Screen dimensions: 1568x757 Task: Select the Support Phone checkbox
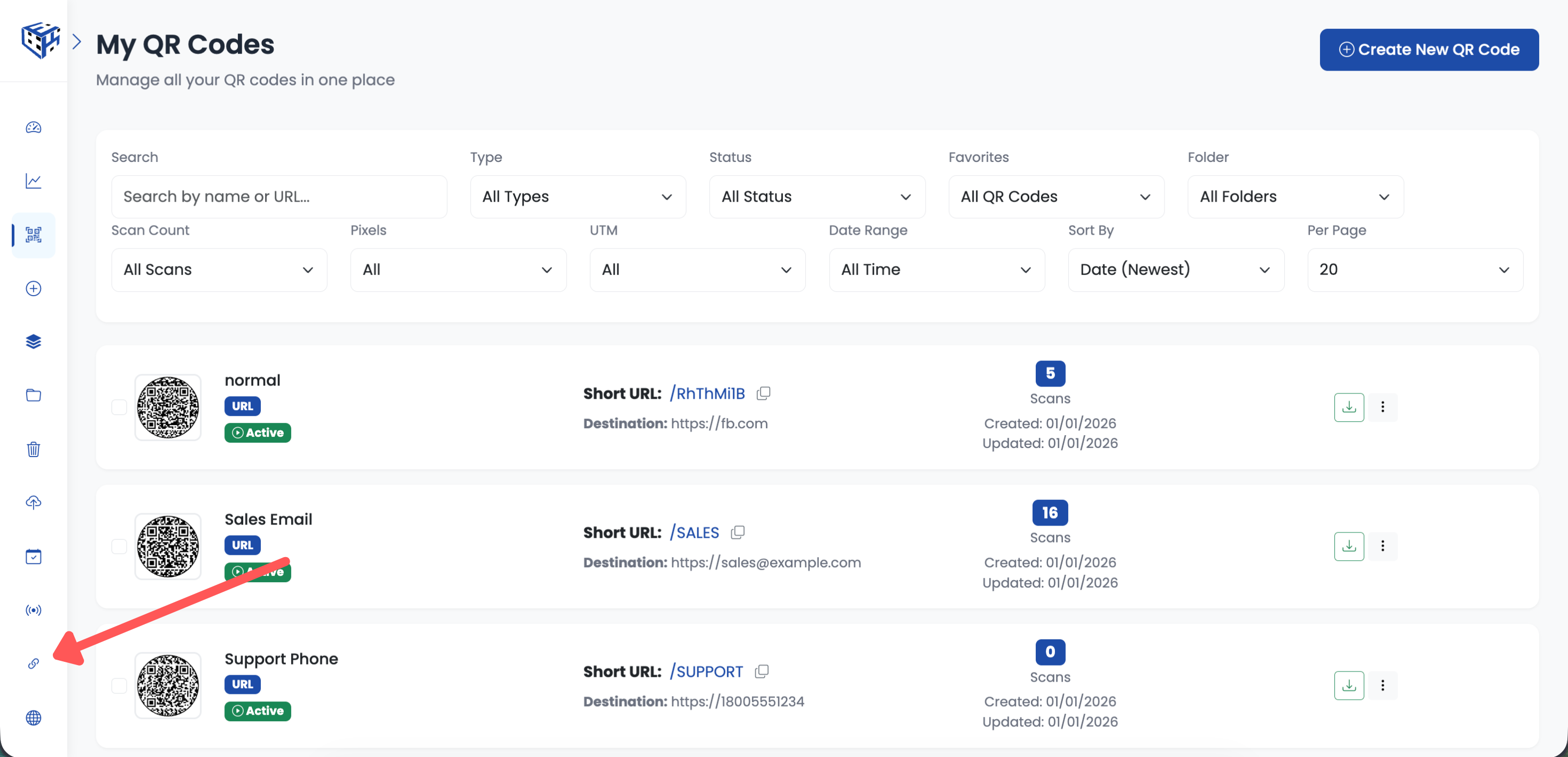tap(119, 686)
